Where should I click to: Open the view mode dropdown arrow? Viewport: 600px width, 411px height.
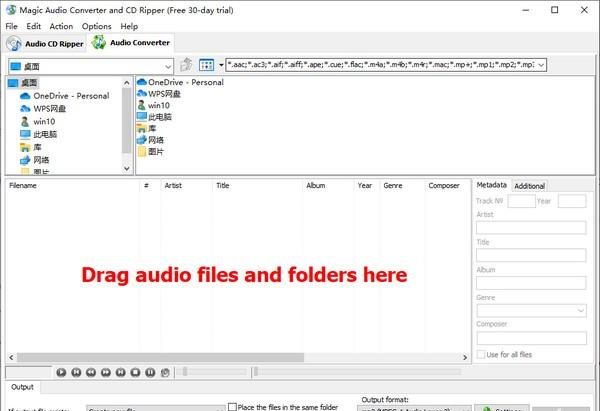coord(221,65)
